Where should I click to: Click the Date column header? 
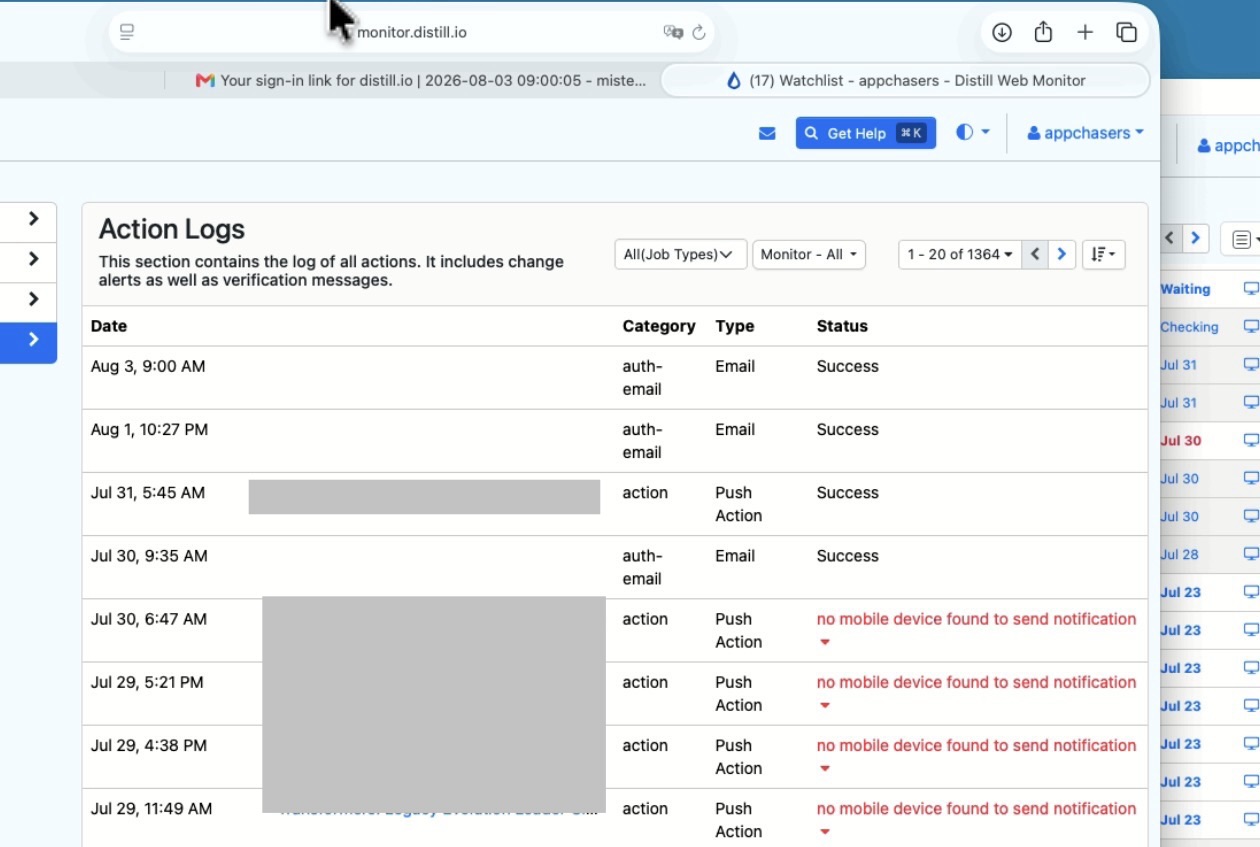pyautogui.click(x=109, y=326)
